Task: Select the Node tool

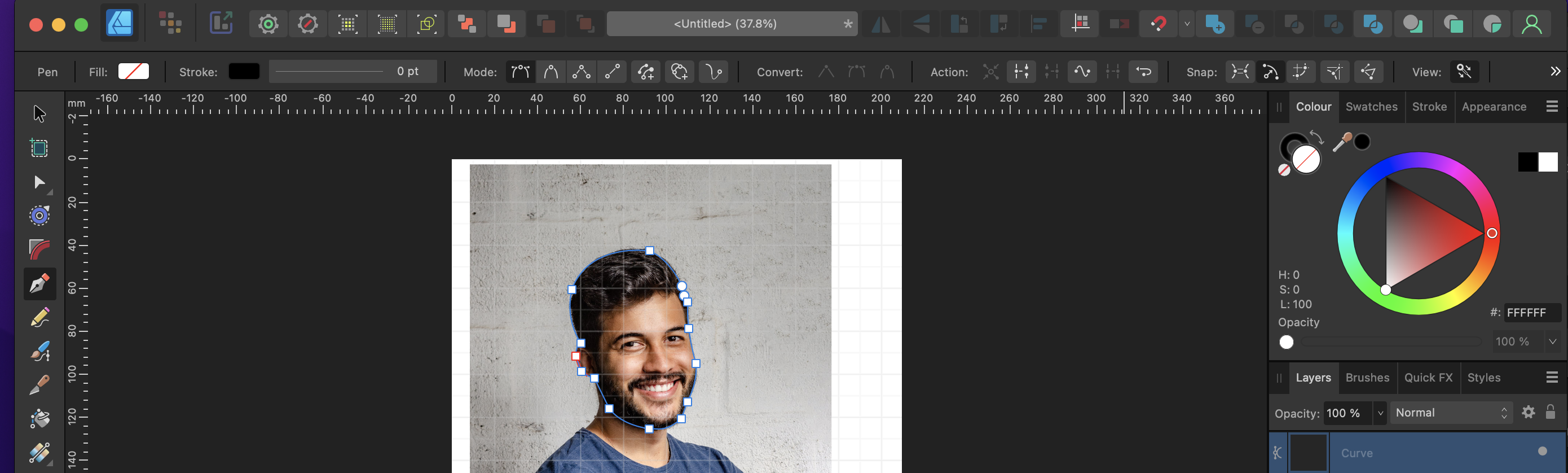Action: (x=39, y=182)
